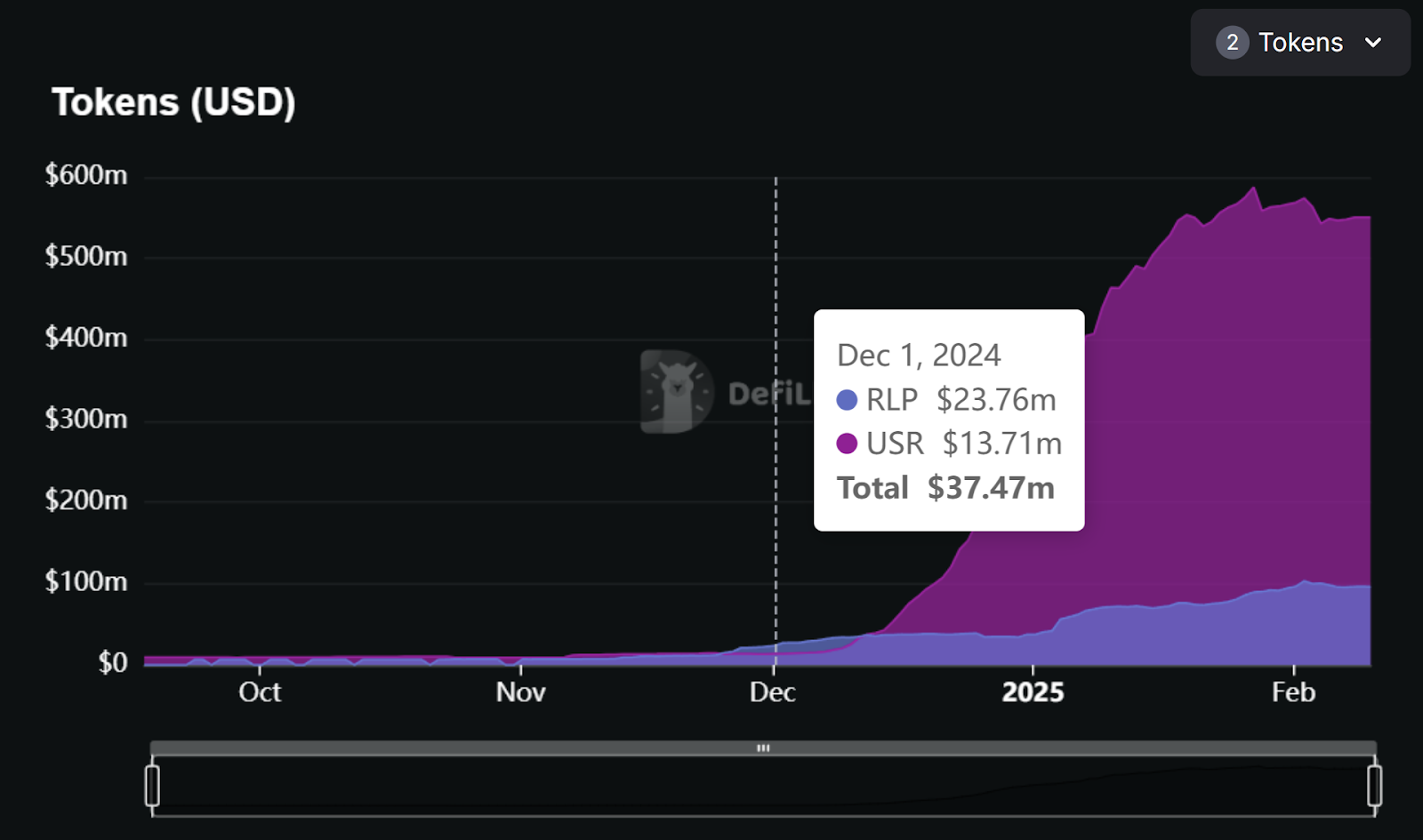Select the left range slider handle
The height and width of the screenshot is (840, 1423).
tap(152, 786)
